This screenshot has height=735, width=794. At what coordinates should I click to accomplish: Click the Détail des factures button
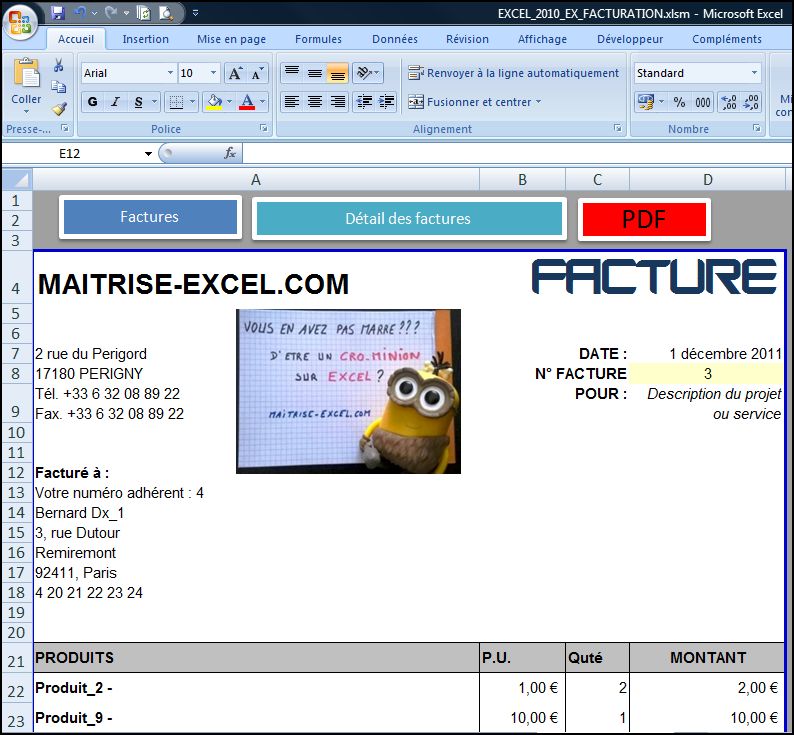[x=409, y=219]
